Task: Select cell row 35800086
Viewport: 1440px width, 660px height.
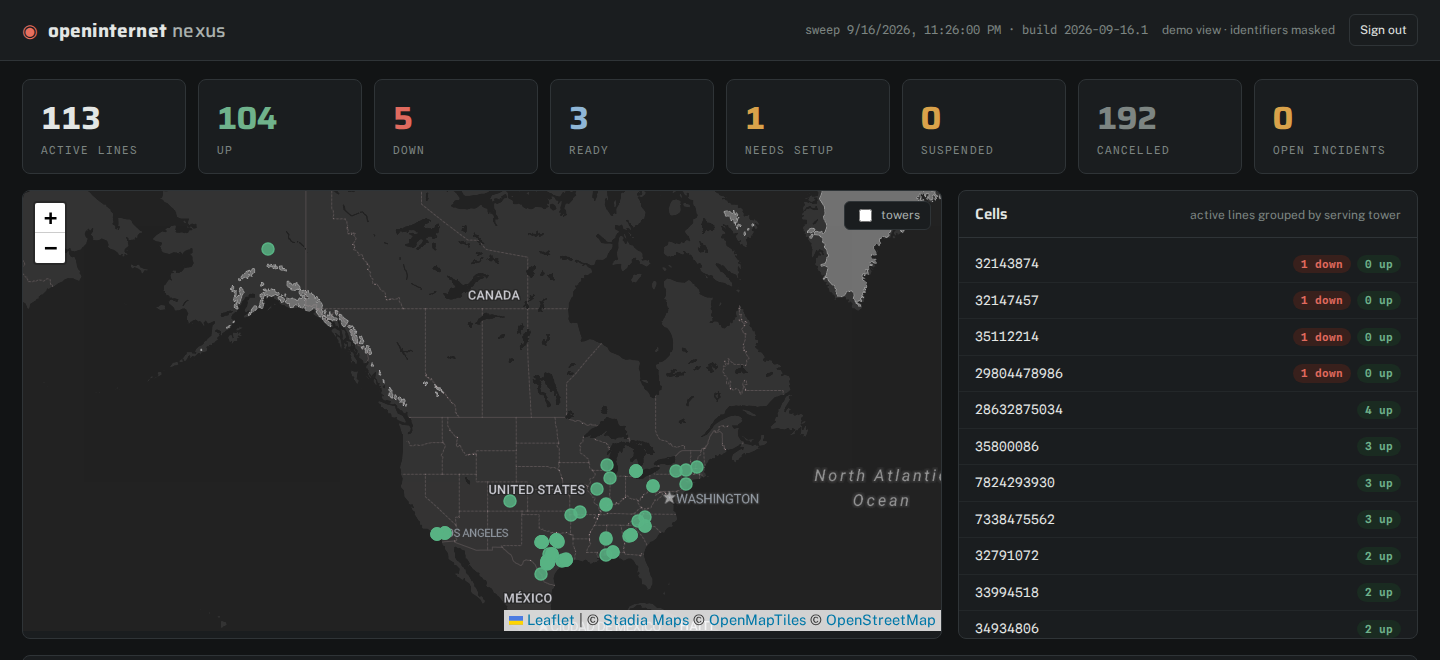Action: 1188,446
